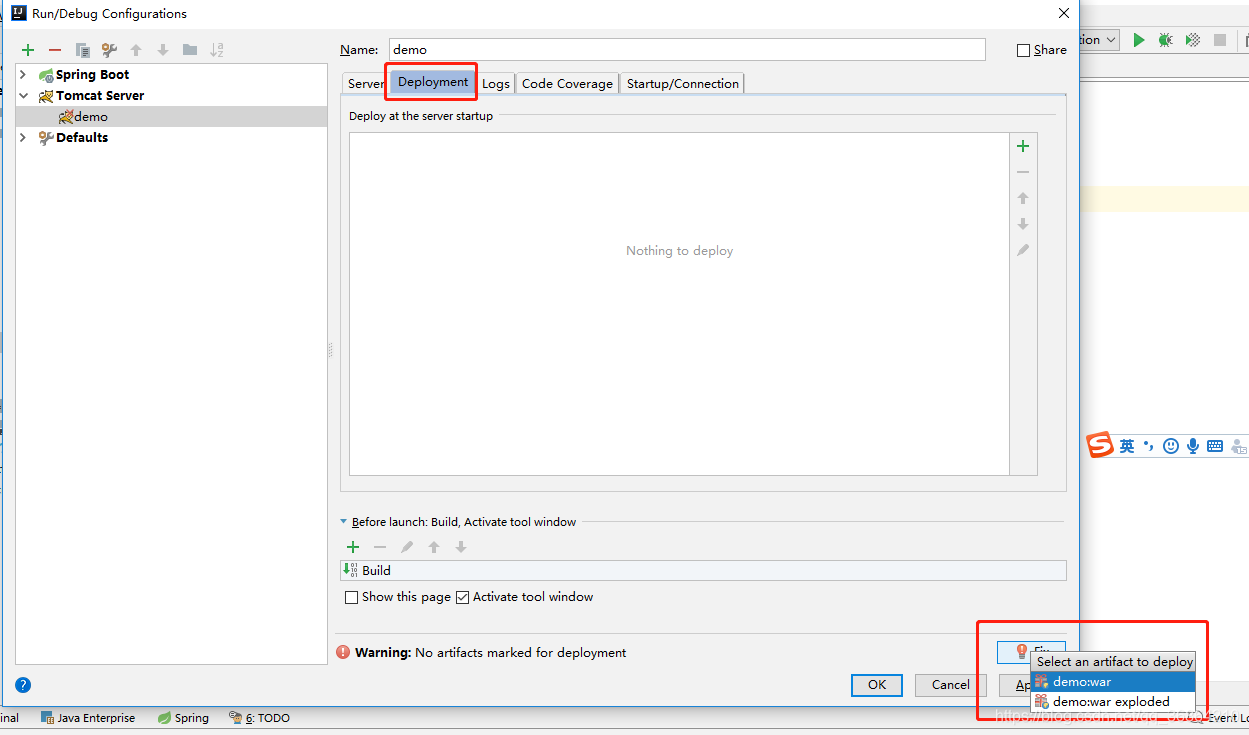Remove configuration with red minus icon

point(55,50)
